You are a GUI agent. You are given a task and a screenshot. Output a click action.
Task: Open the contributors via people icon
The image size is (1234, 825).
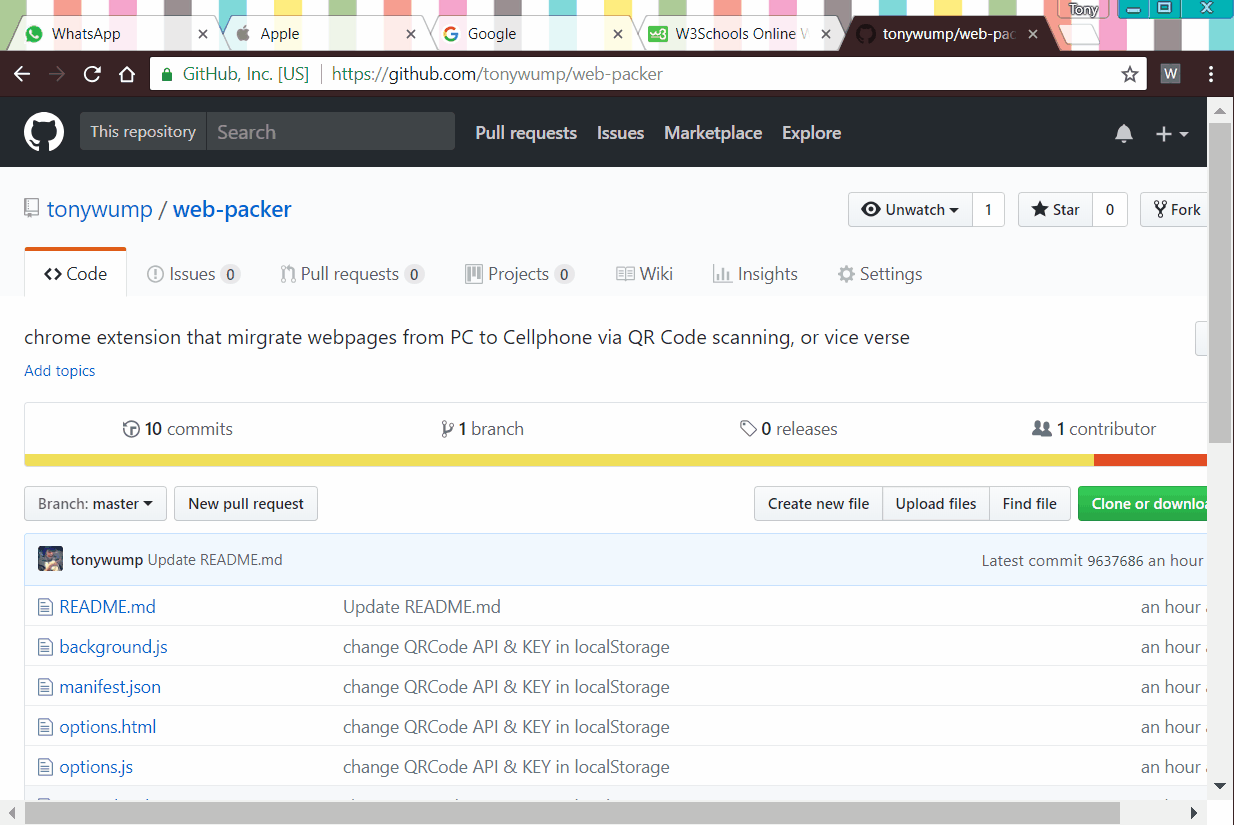1044,428
